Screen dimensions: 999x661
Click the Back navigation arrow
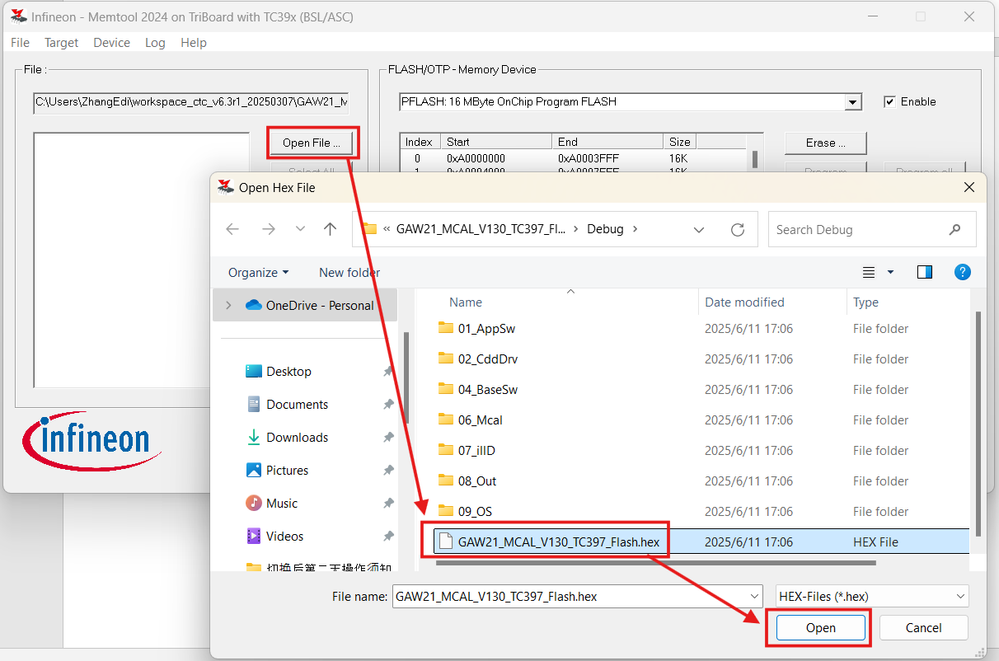click(232, 229)
